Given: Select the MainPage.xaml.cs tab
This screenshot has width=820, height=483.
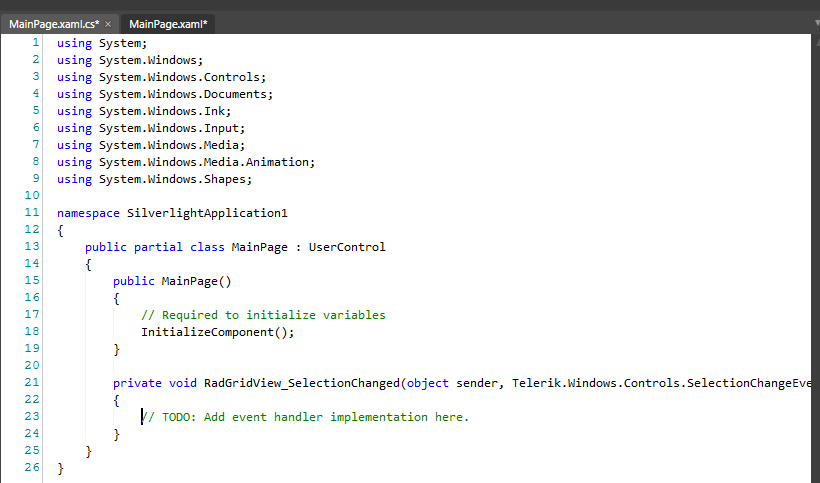Looking at the screenshot, I should 54,24.
